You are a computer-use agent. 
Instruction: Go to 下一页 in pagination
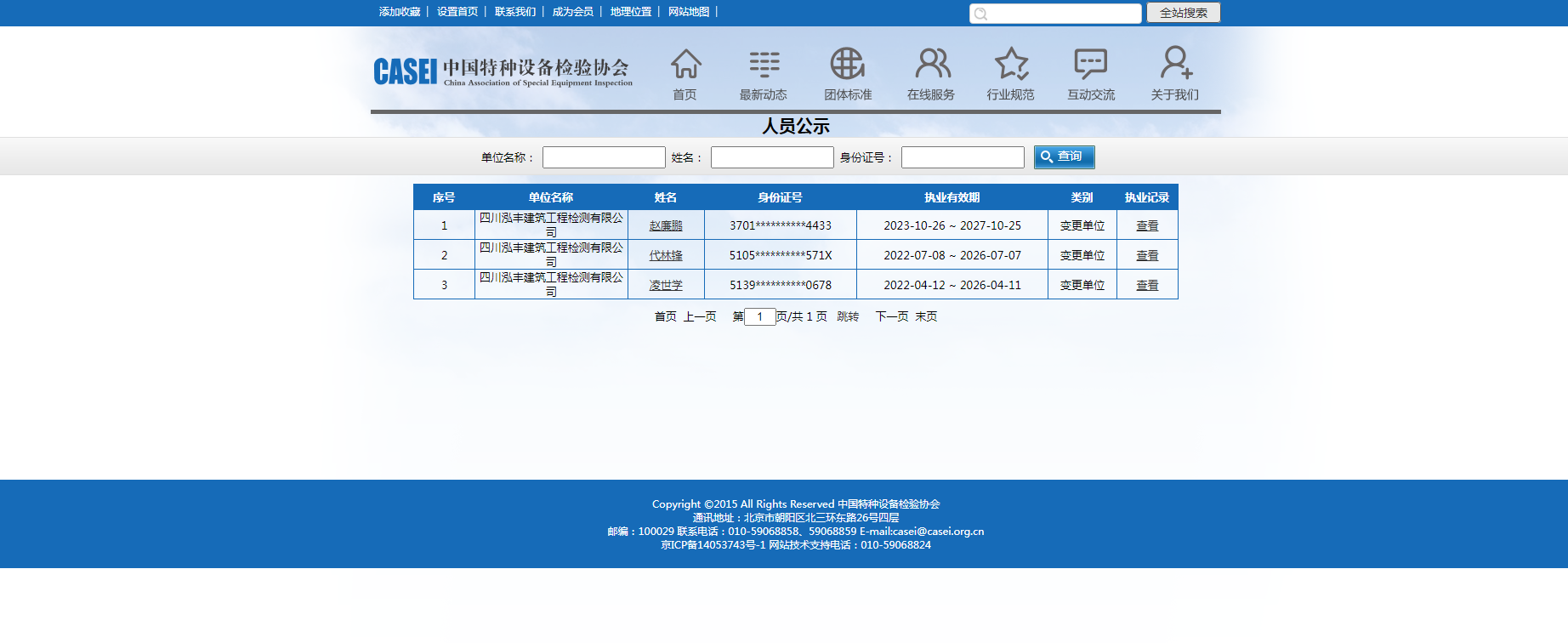[892, 316]
